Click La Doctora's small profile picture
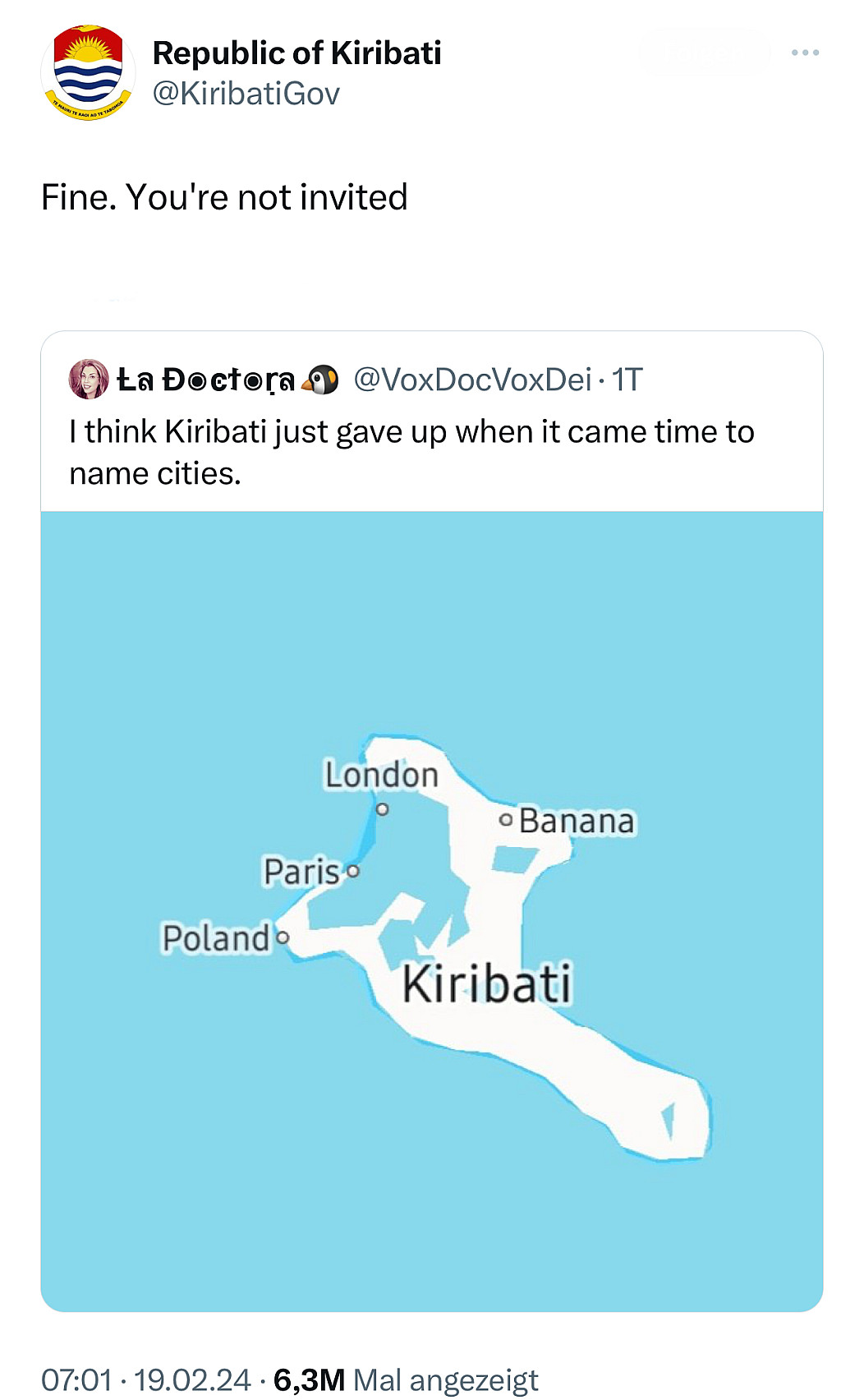The height and width of the screenshot is (1400, 864). tap(89, 380)
